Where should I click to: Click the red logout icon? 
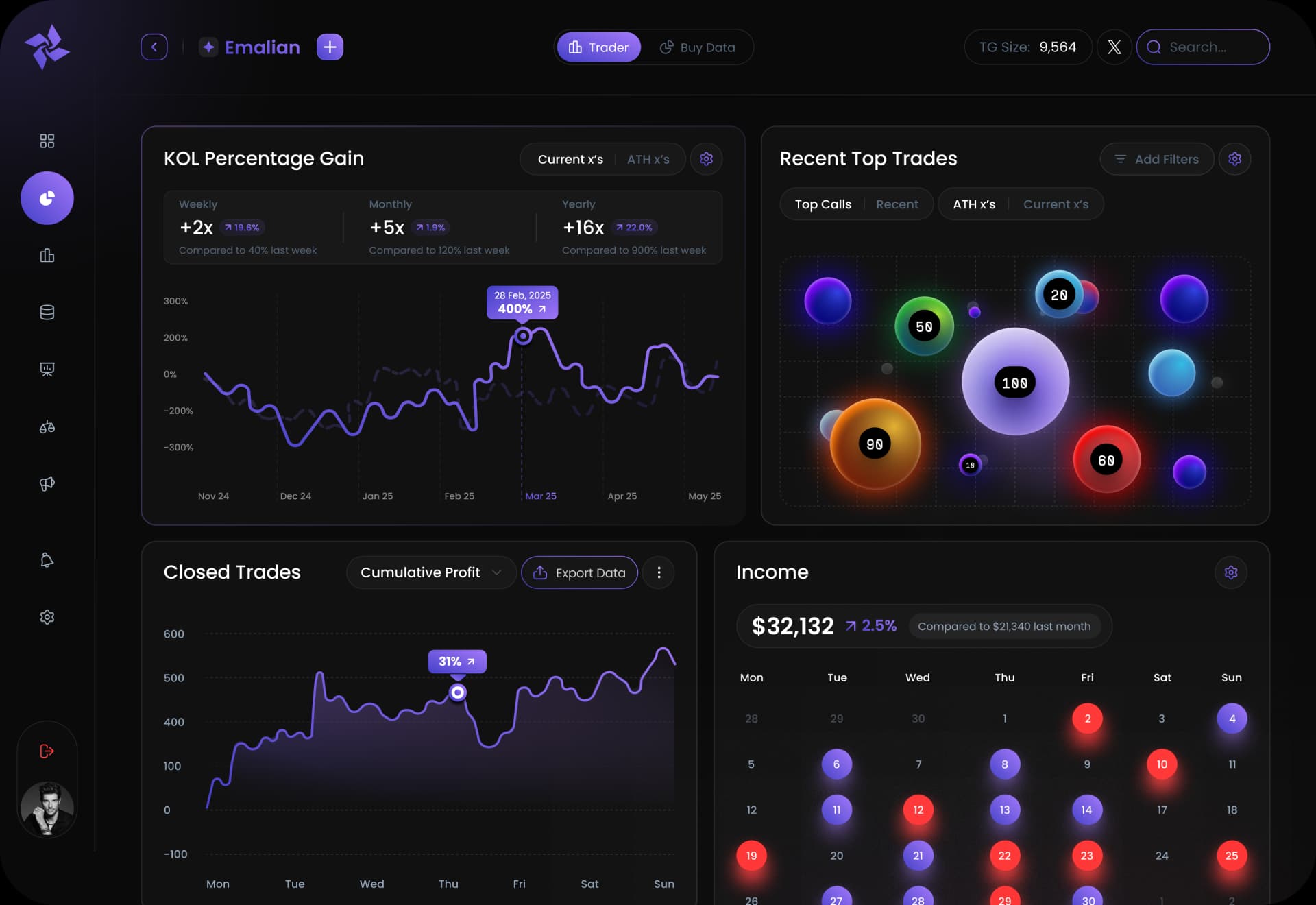[47, 751]
